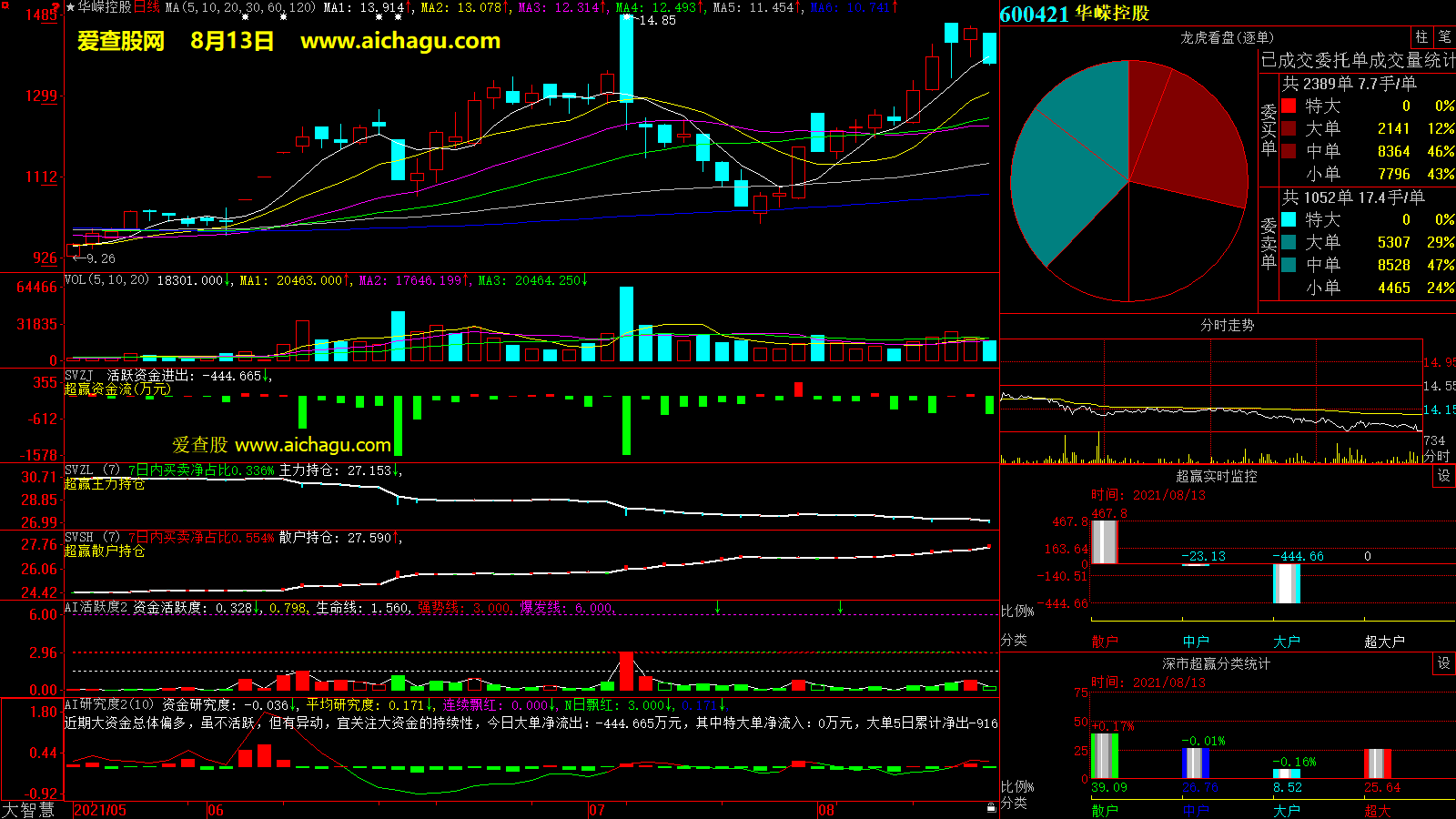The width and height of the screenshot is (1456, 819).
Task: Click the 07 month marker on timeline
Action: 597,810
